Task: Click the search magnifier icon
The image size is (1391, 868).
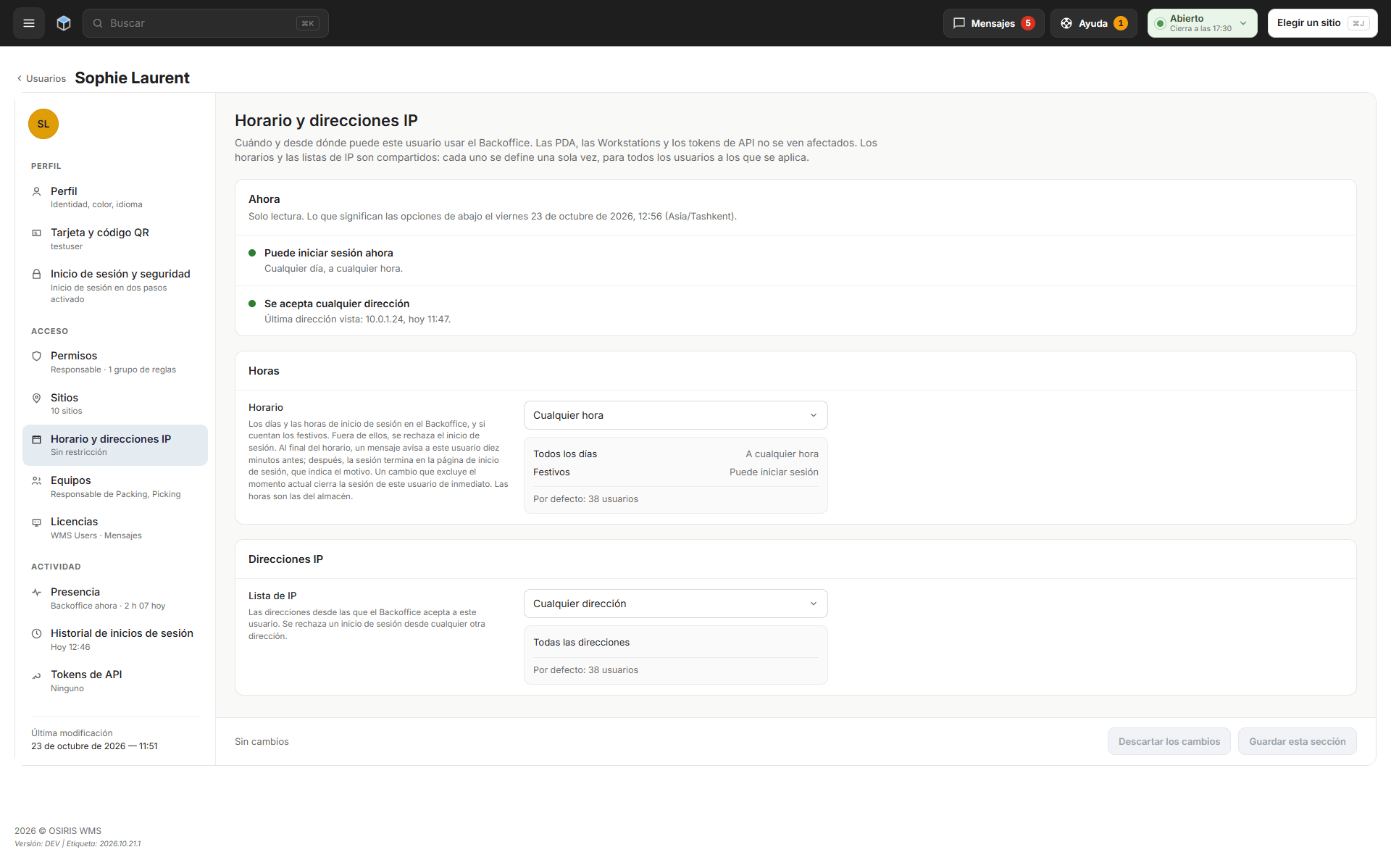Action: [98, 23]
